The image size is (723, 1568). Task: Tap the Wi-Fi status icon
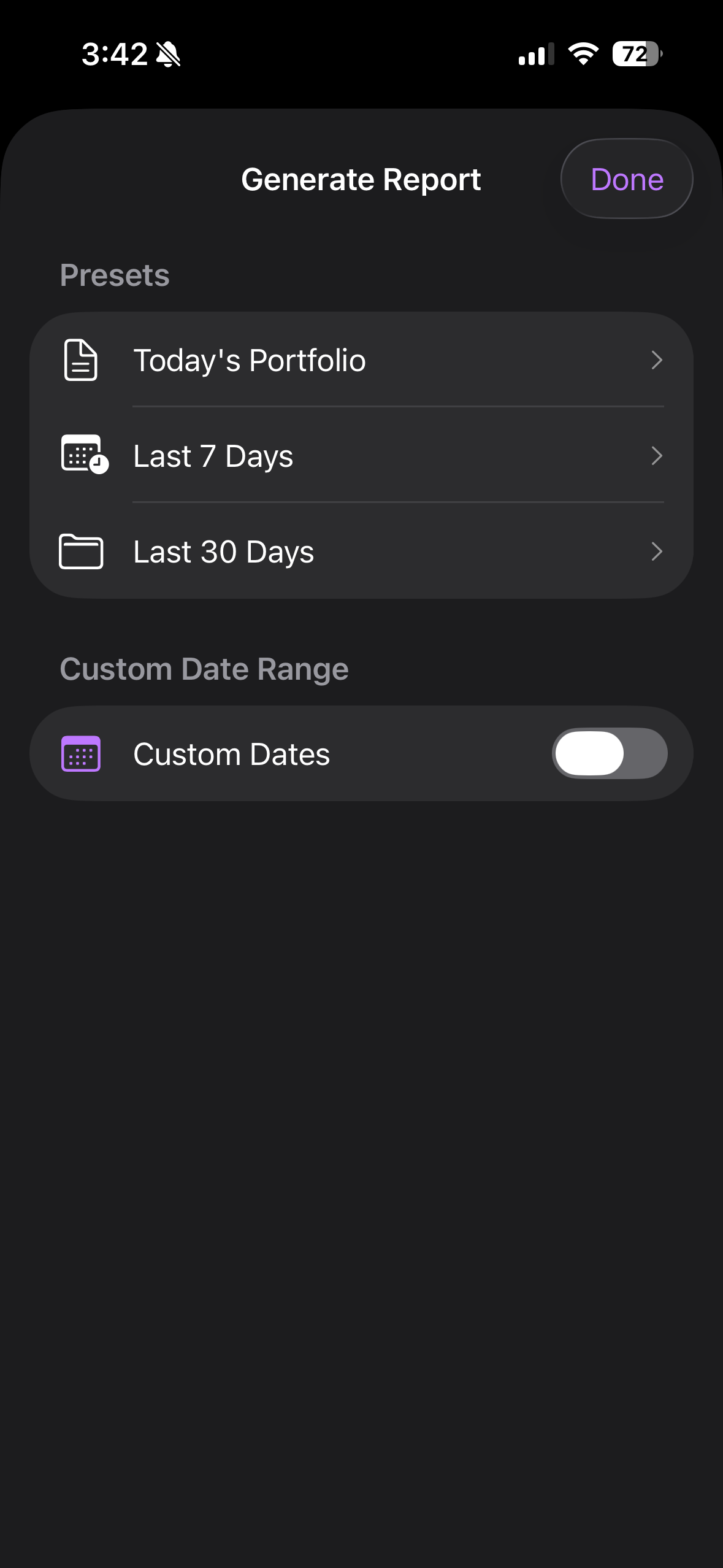click(x=583, y=54)
